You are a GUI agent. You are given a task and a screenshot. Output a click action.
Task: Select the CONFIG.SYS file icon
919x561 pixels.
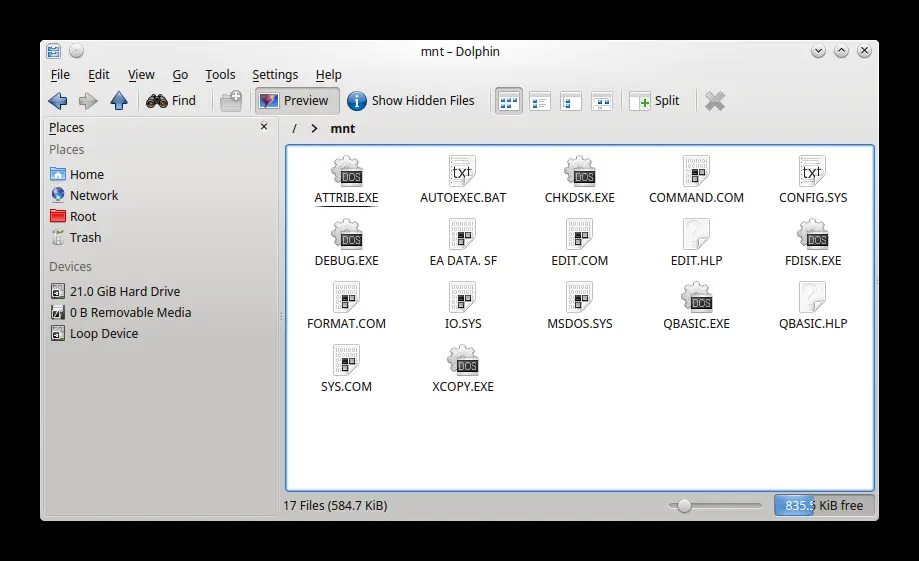pyautogui.click(x=813, y=171)
